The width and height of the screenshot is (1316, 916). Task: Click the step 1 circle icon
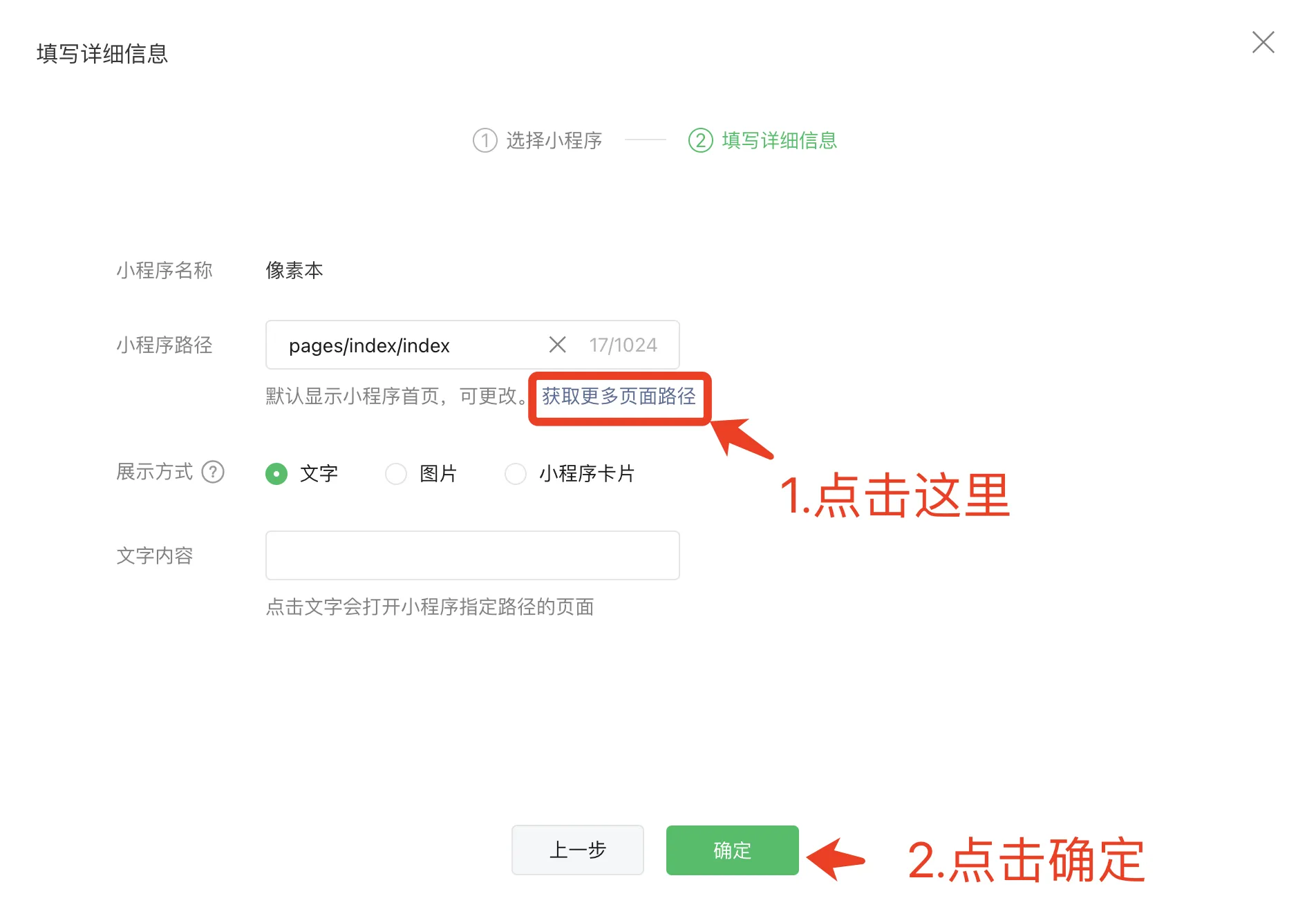pyautogui.click(x=485, y=140)
